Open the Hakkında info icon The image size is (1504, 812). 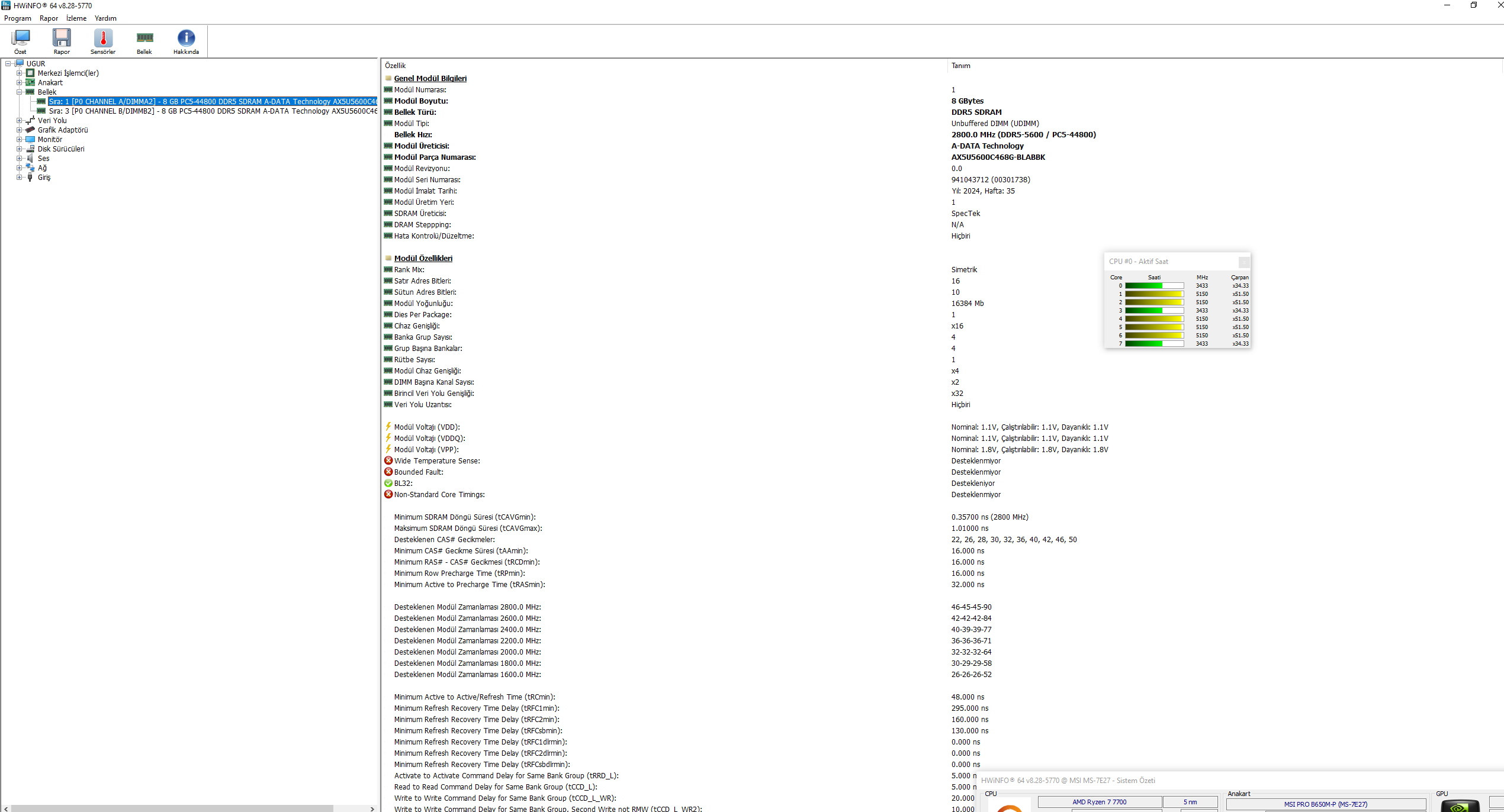coord(186,41)
